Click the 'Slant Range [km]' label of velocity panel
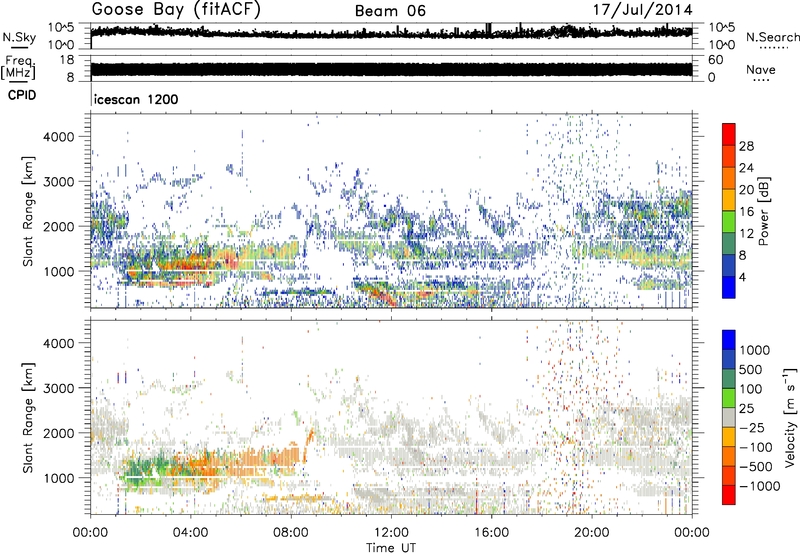The height and width of the screenshot is (554, 800). 29,418
